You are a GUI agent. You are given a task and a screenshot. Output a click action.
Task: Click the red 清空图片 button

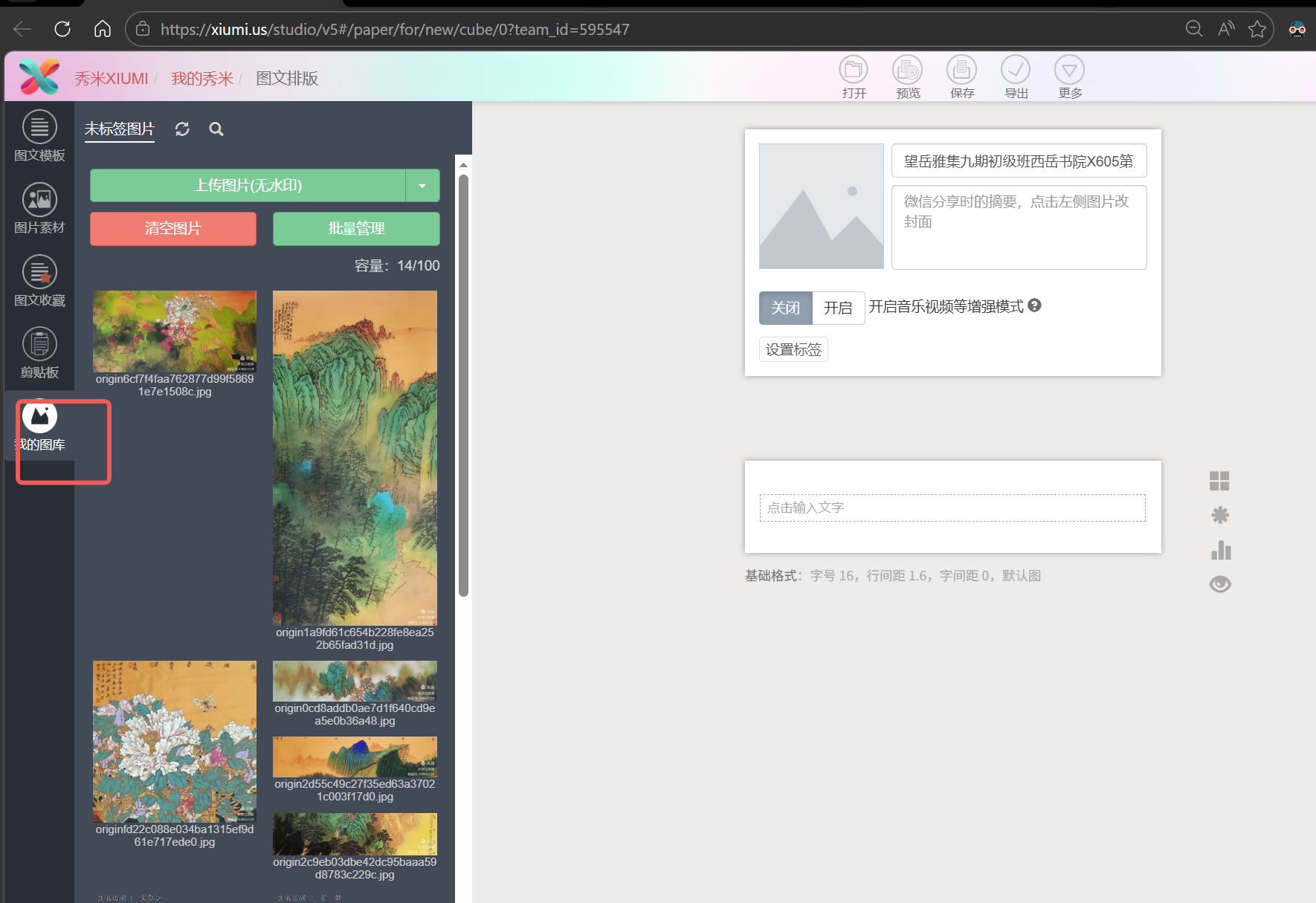(173, 229)
